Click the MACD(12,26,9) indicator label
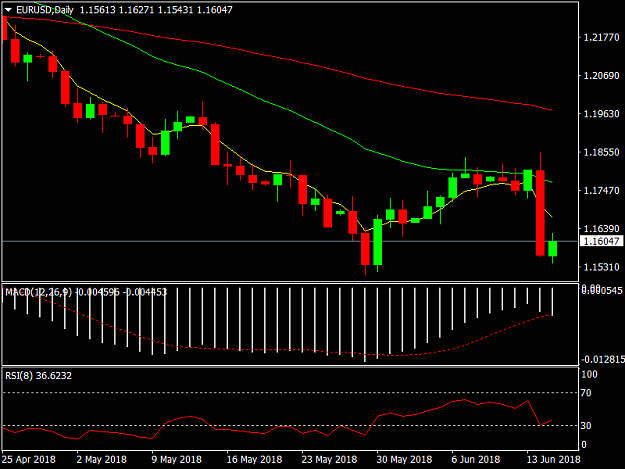 coord(39,292)
